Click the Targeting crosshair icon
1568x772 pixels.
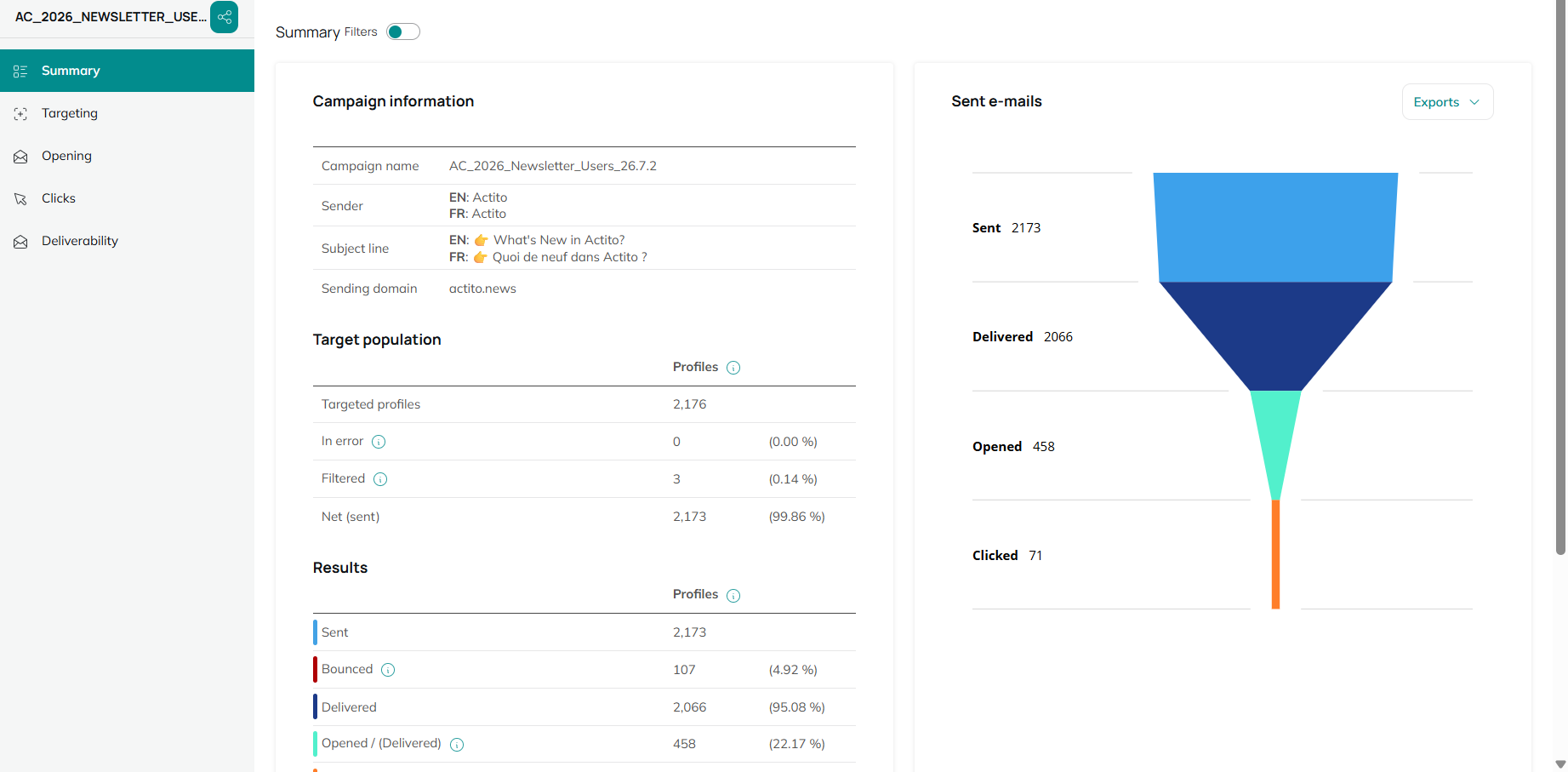click(20, 114)
